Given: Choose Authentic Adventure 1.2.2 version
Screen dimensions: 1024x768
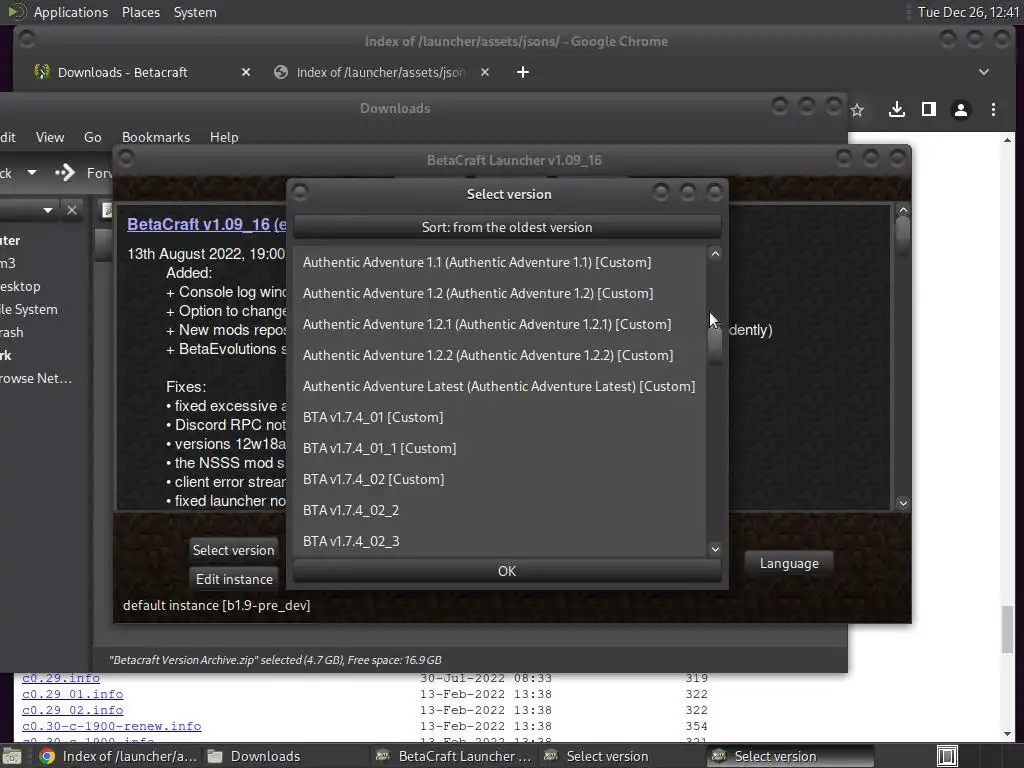Looking at the screenshot, I should (x=500, y=355).
